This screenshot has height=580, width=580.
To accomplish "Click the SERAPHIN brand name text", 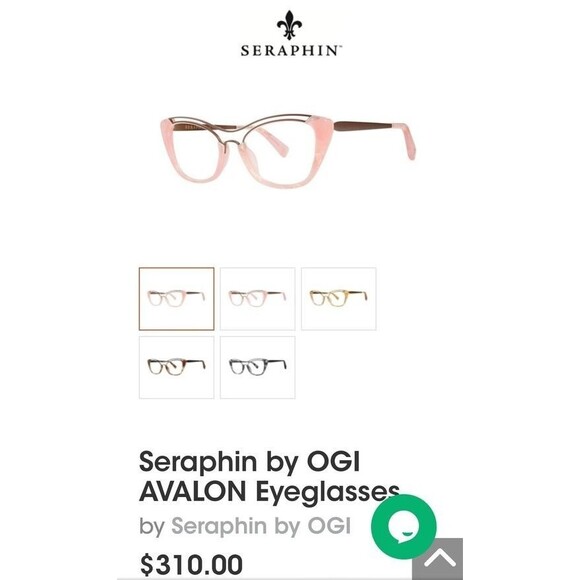I will click(291, 51).
